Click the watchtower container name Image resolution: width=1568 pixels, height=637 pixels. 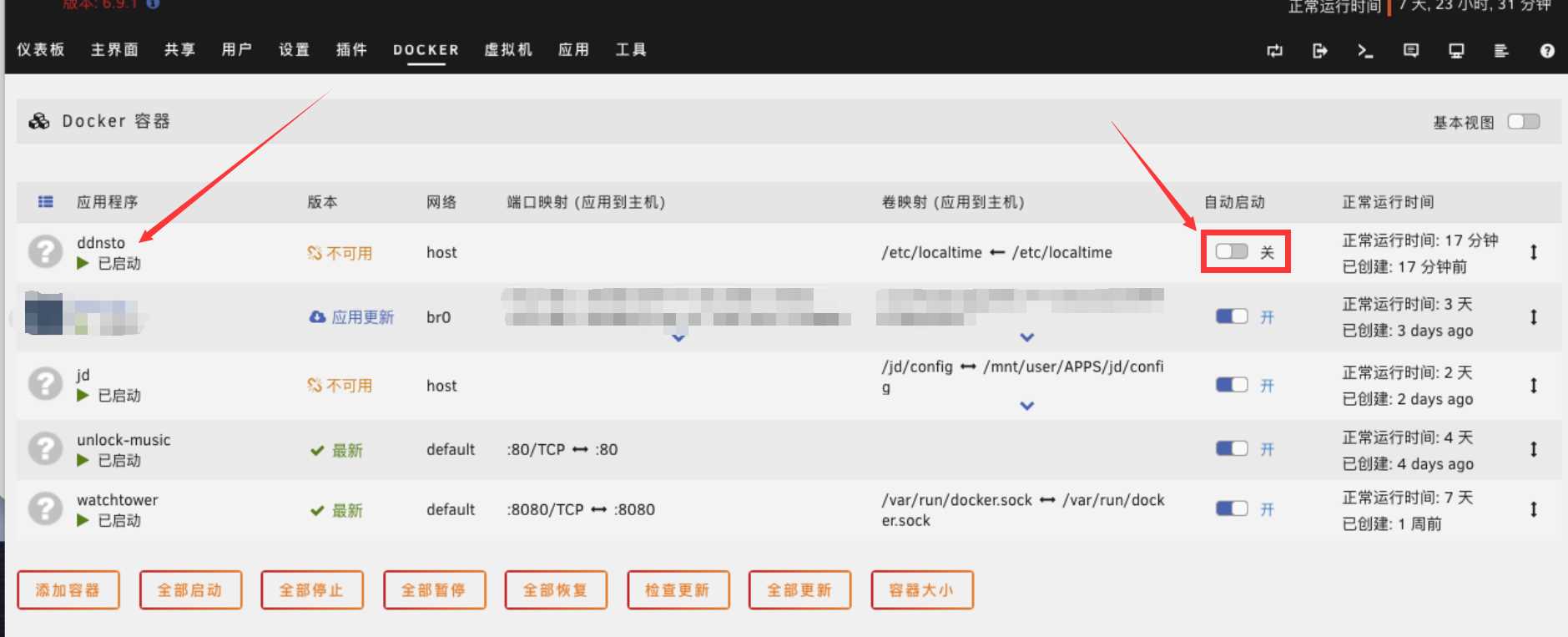click(x=118, y=499)
